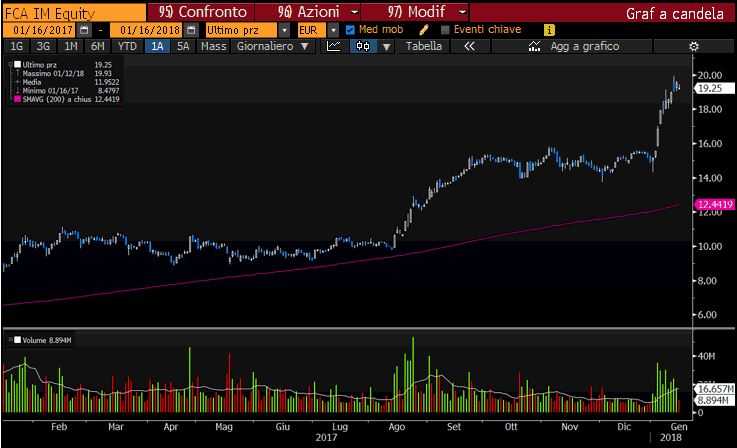Select the 1A time range tab
The image size is (737, 448).
click(x=157, y=46)
